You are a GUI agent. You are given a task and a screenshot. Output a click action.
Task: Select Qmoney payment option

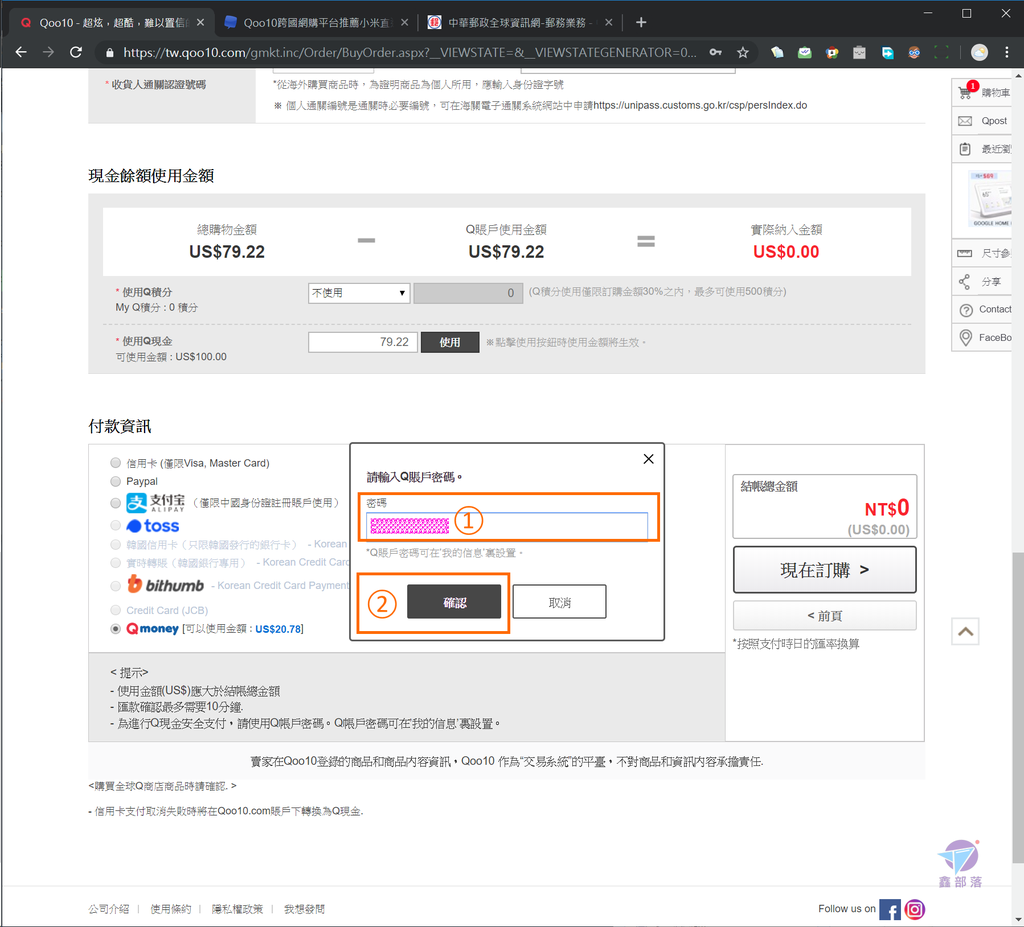coord(116,628)
